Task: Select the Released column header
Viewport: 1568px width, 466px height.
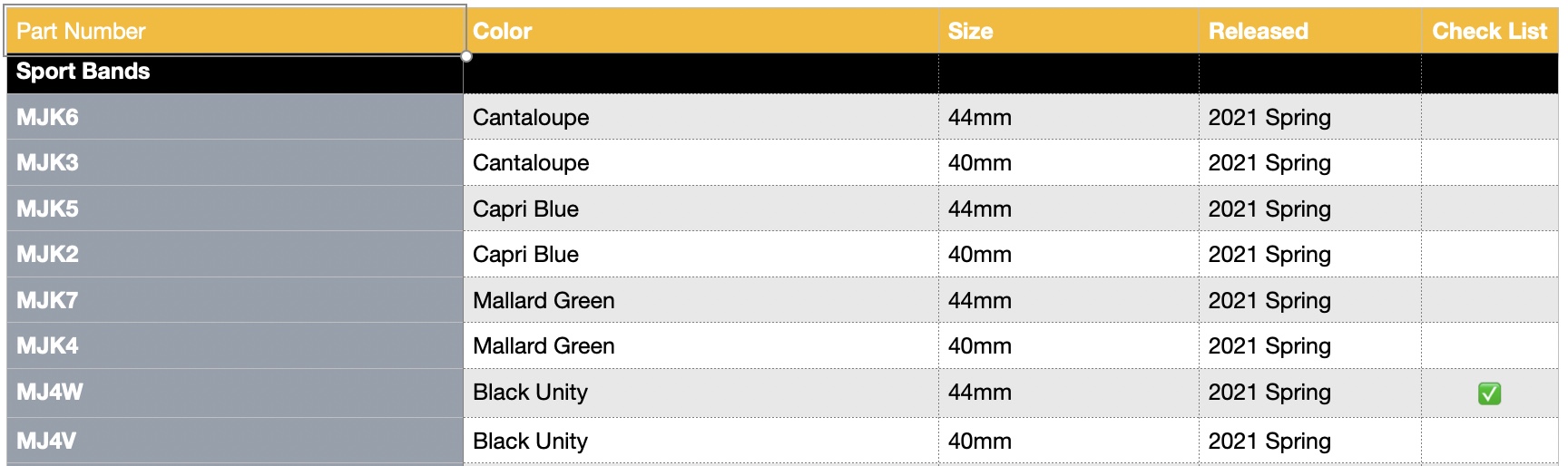Action: pyautogui.click(x=1310, y=31)
